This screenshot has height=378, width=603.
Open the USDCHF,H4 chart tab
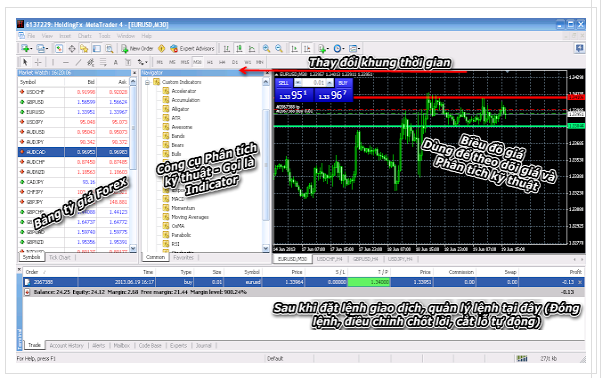click(x=329, y=259)
